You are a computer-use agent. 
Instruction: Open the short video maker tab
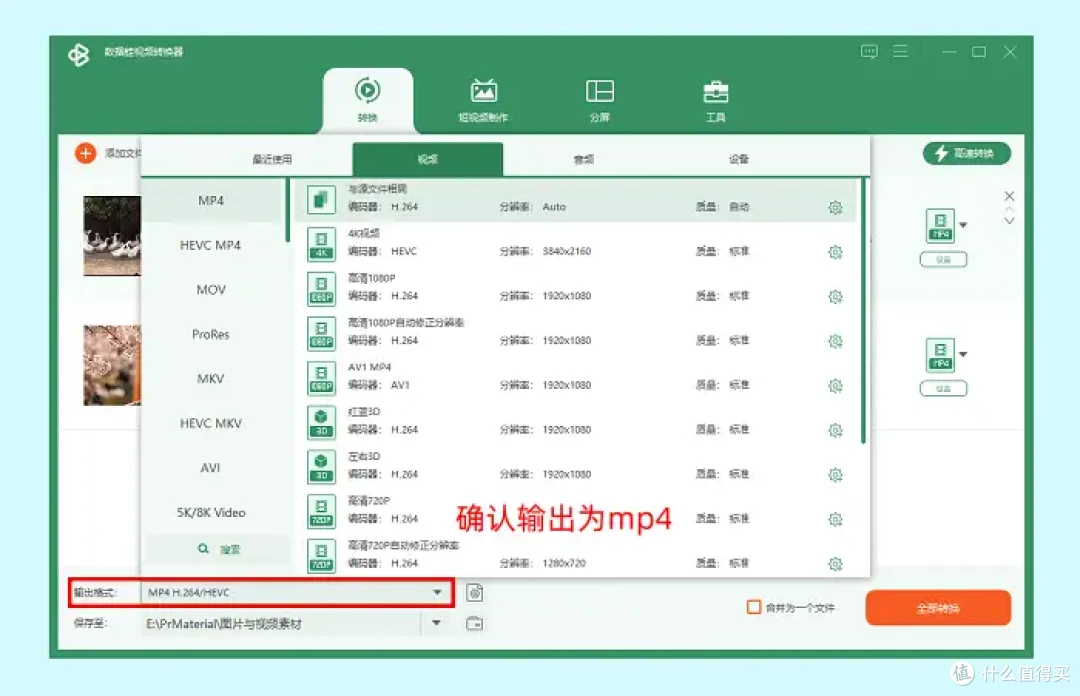[484, 100]
